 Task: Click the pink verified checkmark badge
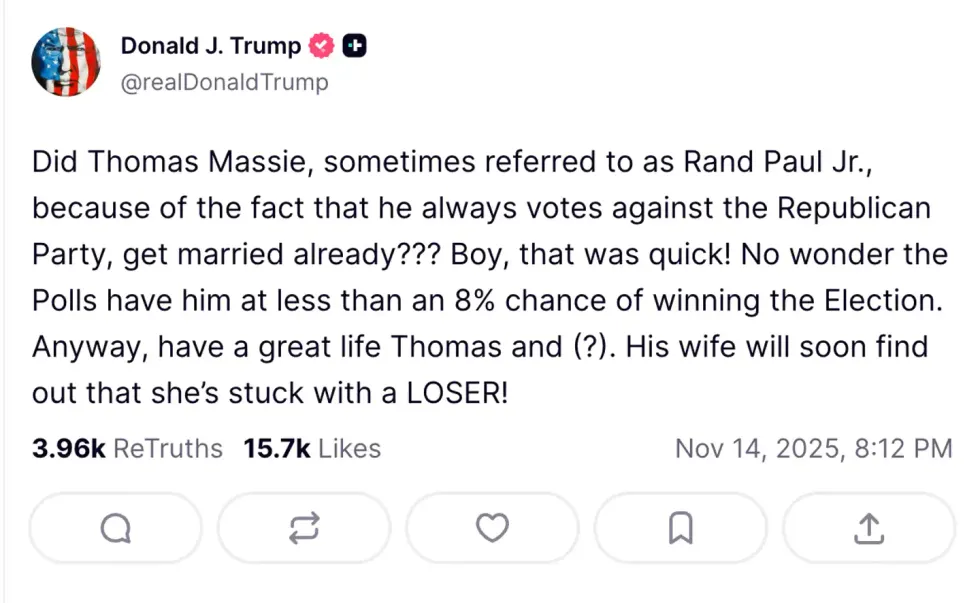click(320, 45)
